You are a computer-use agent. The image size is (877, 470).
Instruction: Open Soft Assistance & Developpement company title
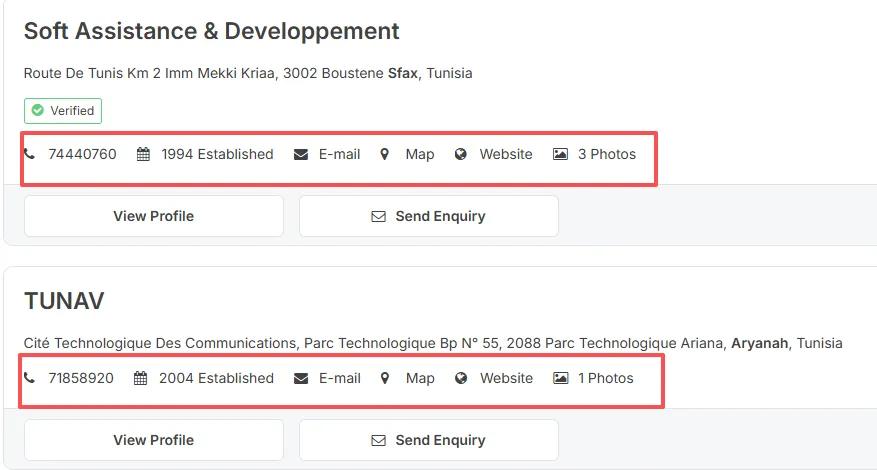tap(211, 31)
